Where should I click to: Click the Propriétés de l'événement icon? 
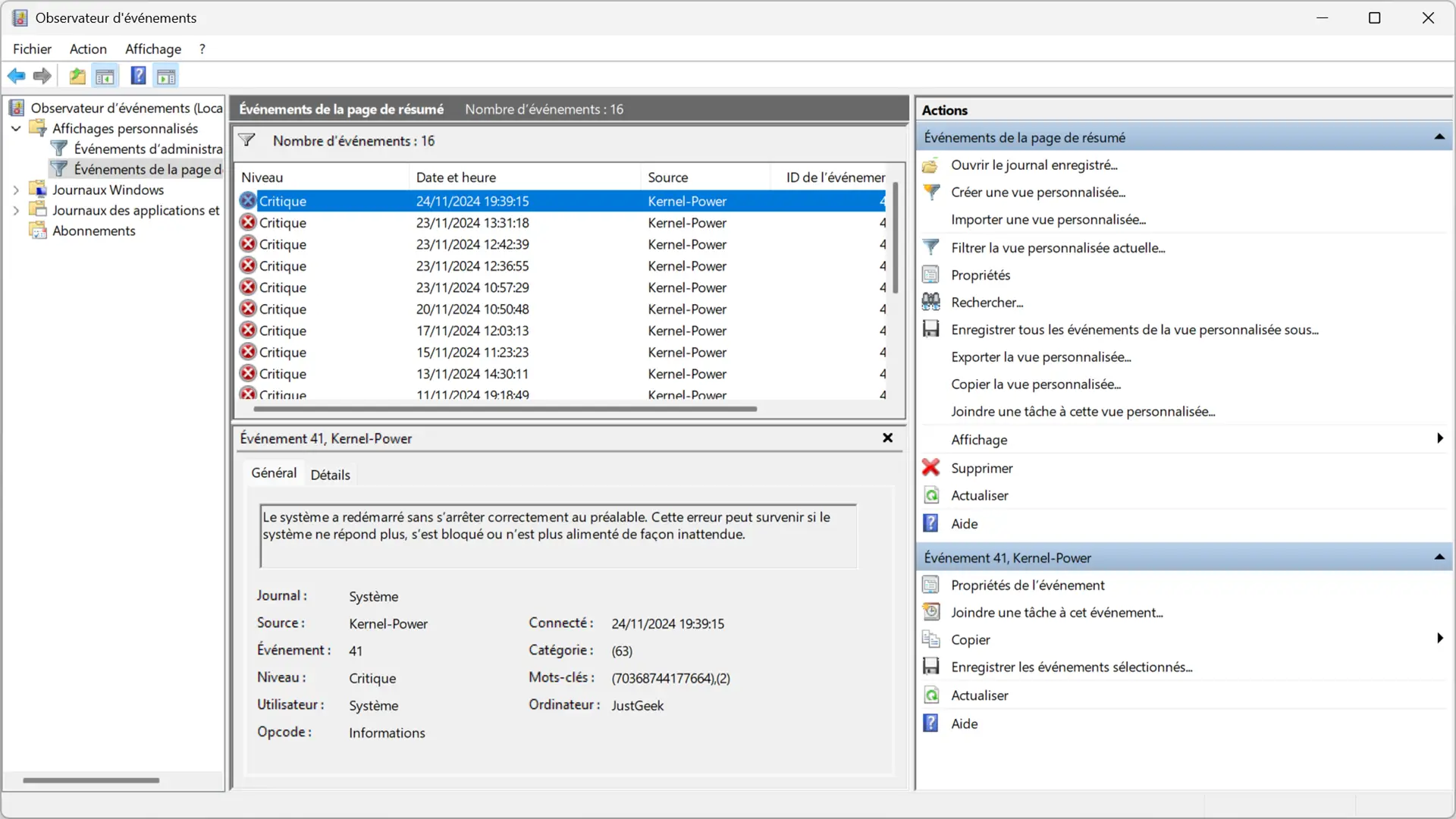click(930, 585)
